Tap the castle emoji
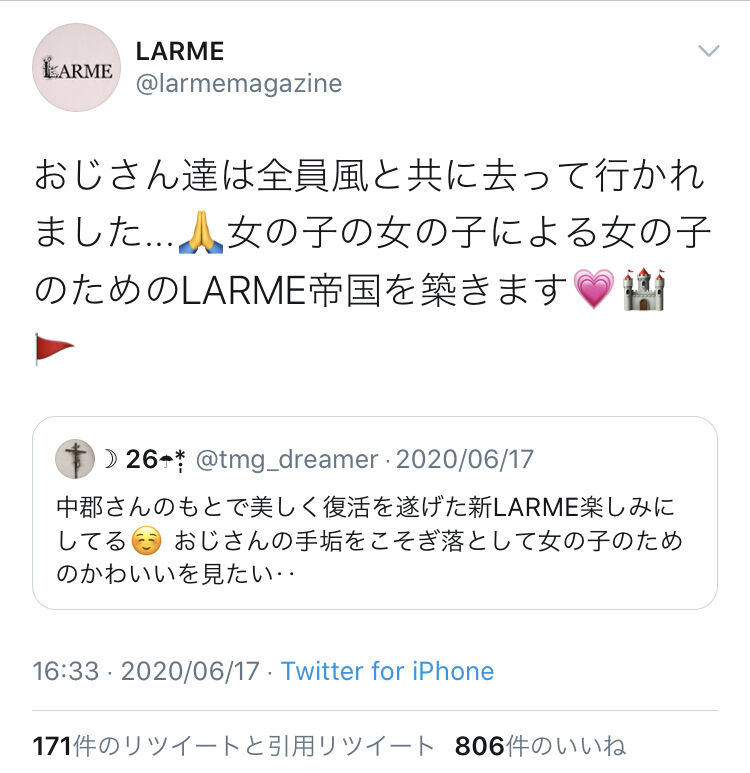 tap(643, 289)
